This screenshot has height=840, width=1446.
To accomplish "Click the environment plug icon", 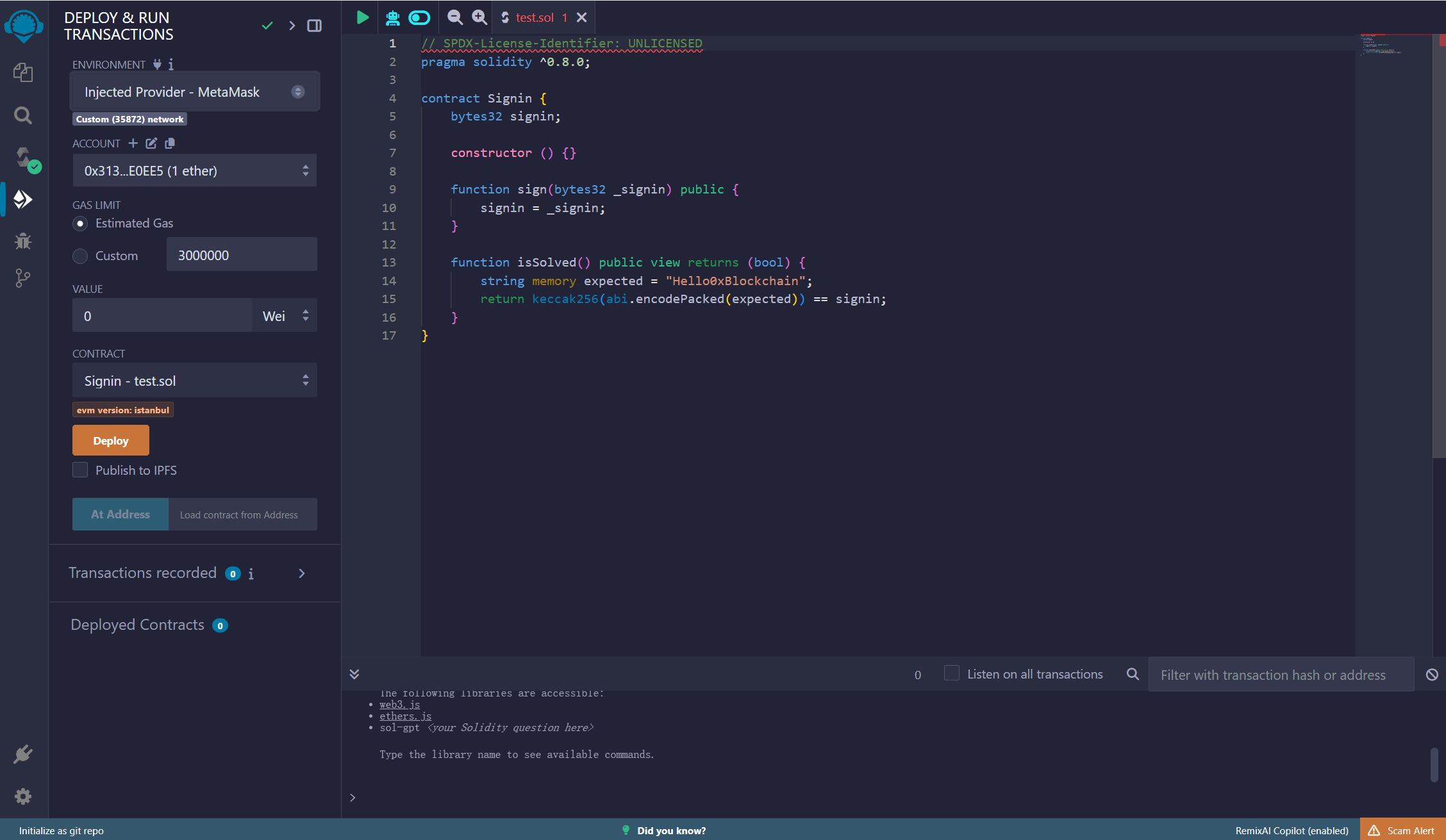I will pyautogui.click(x=157, y=64).
